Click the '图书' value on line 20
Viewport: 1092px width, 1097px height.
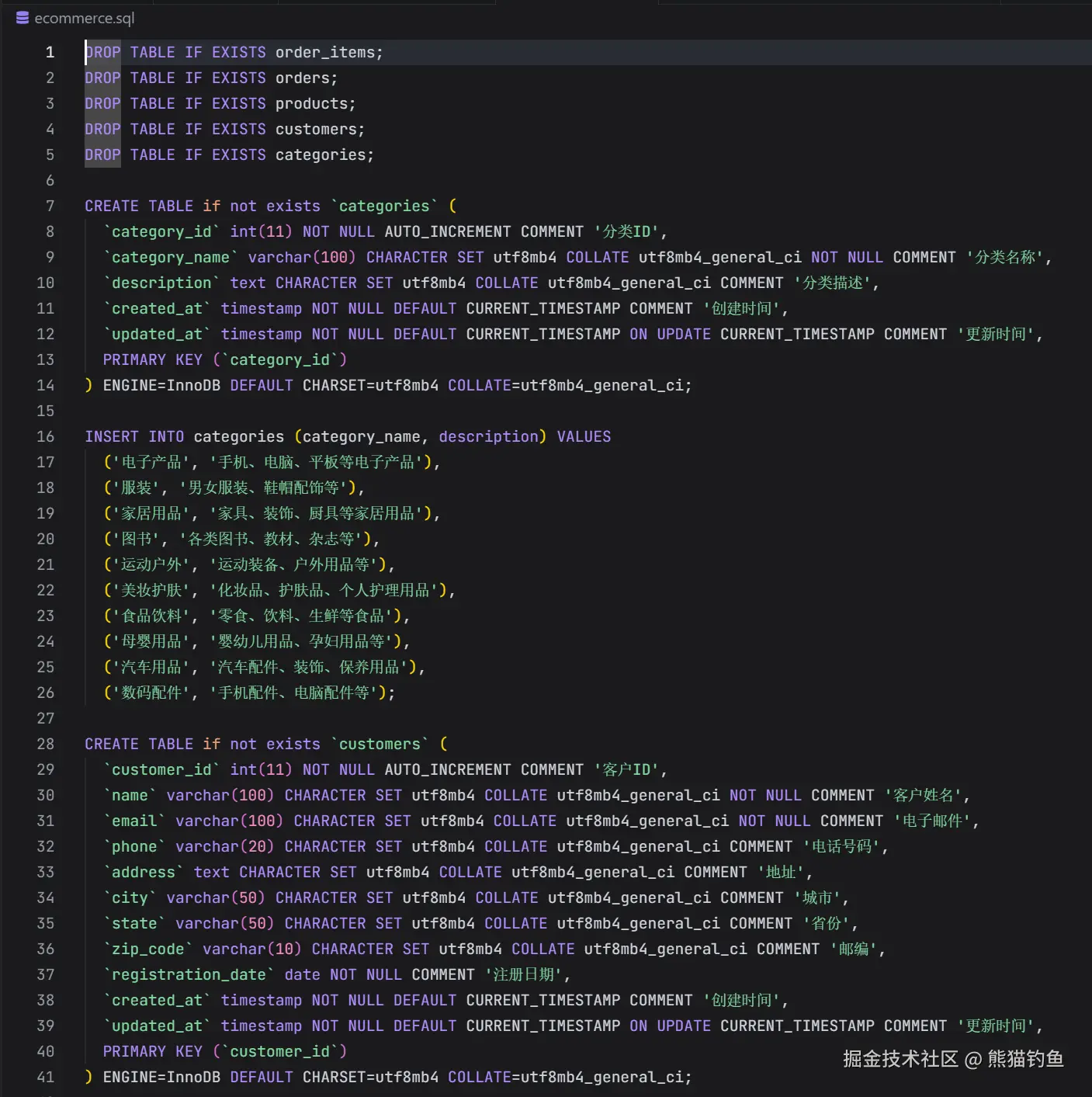[137, 539]
